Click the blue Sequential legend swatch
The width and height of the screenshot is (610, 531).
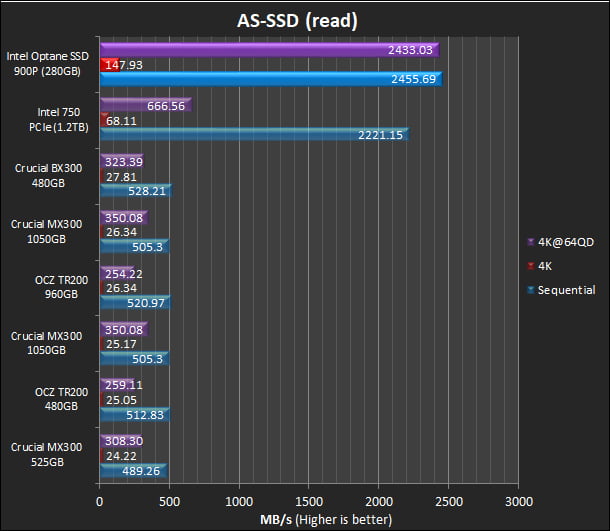coord(531,290)
